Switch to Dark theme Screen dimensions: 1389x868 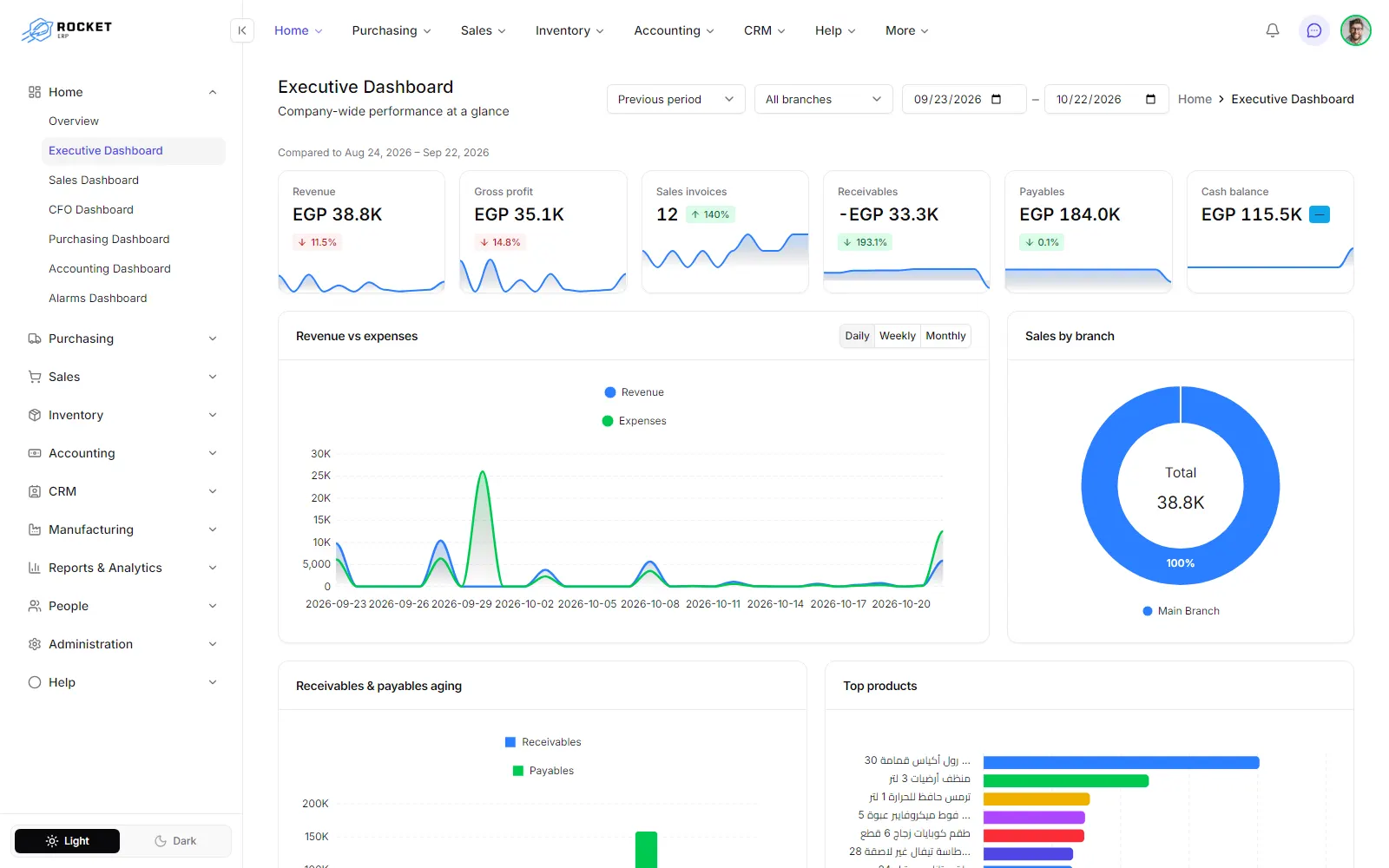(175, 841)
